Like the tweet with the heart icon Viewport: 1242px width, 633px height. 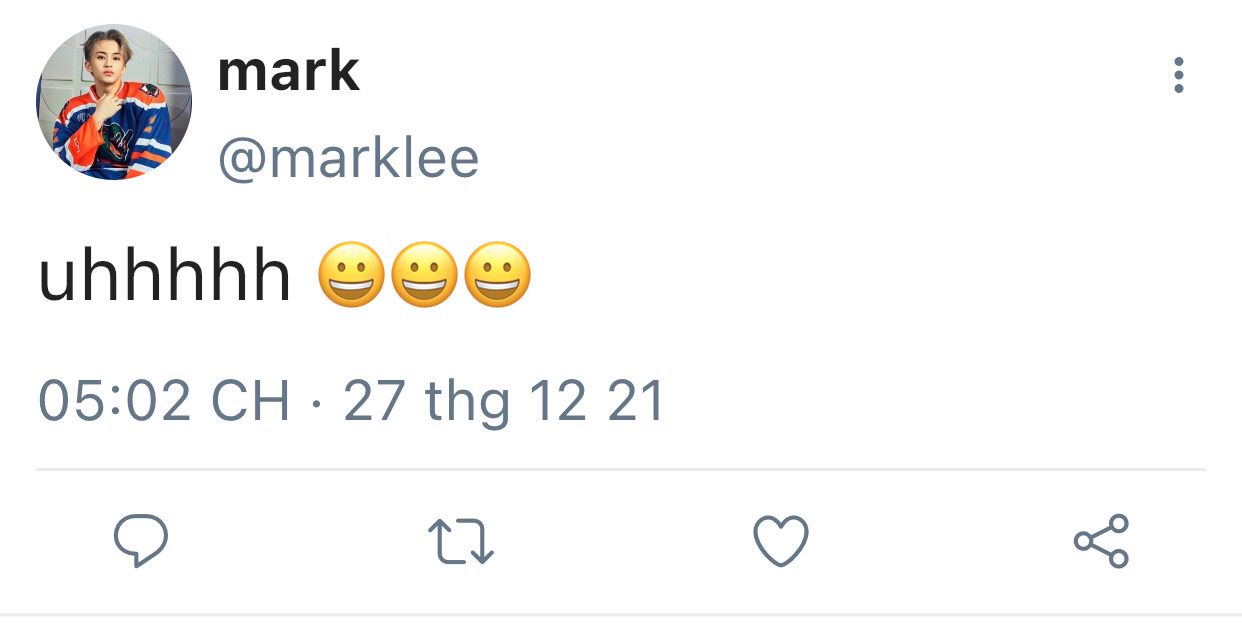pyautogui.click(x=780, y=542)
